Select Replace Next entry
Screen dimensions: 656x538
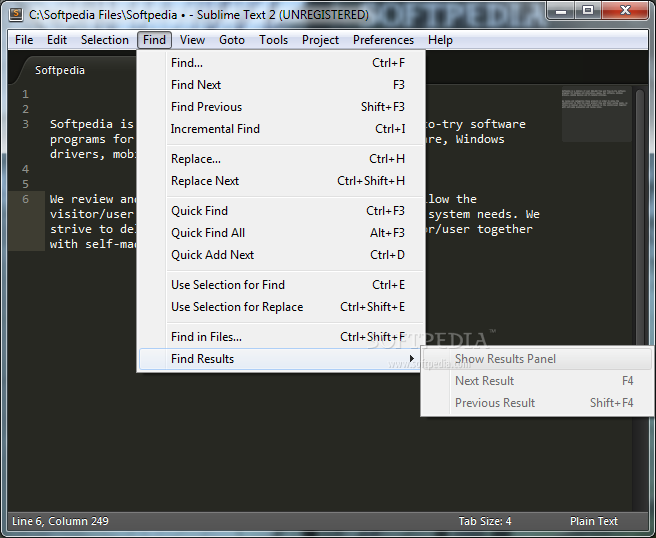pos(281,181)
